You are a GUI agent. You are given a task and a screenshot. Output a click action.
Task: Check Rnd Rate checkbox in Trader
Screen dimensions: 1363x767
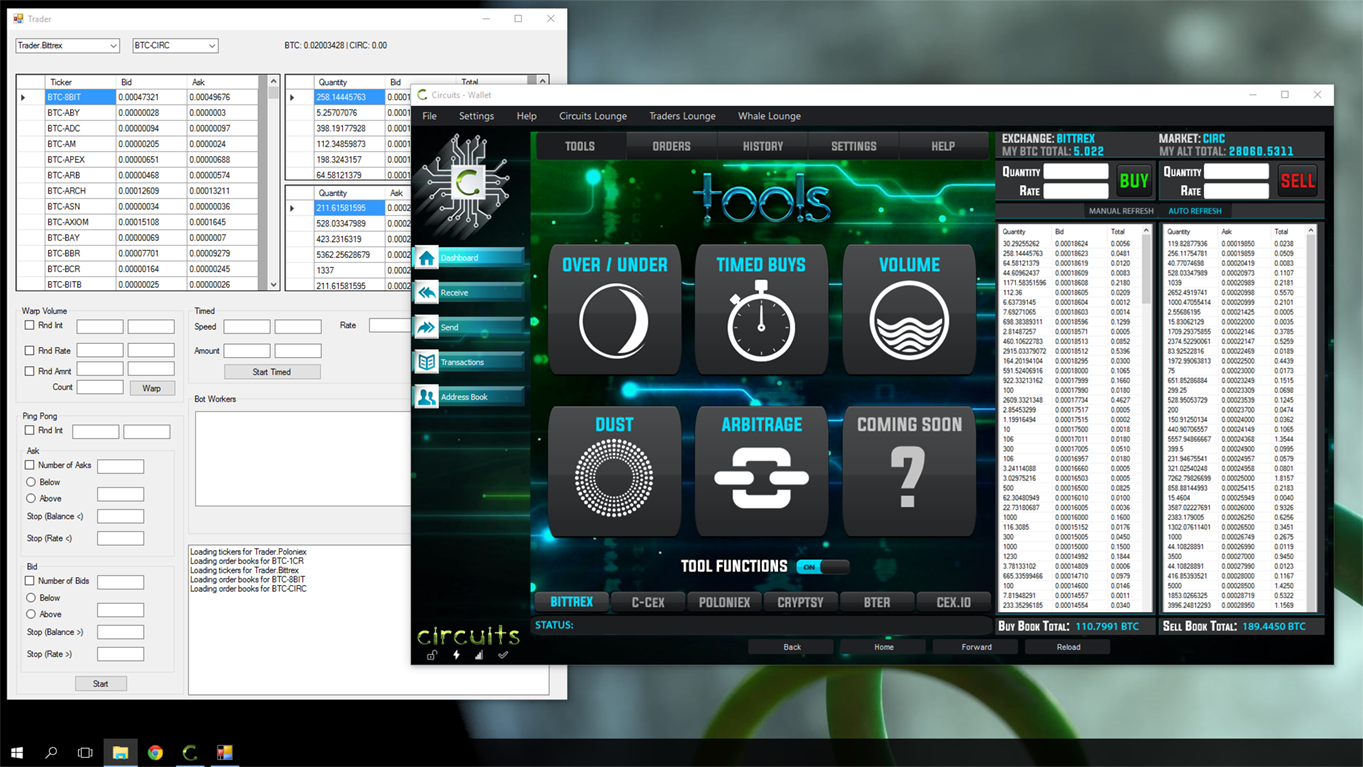coord(29,350)
